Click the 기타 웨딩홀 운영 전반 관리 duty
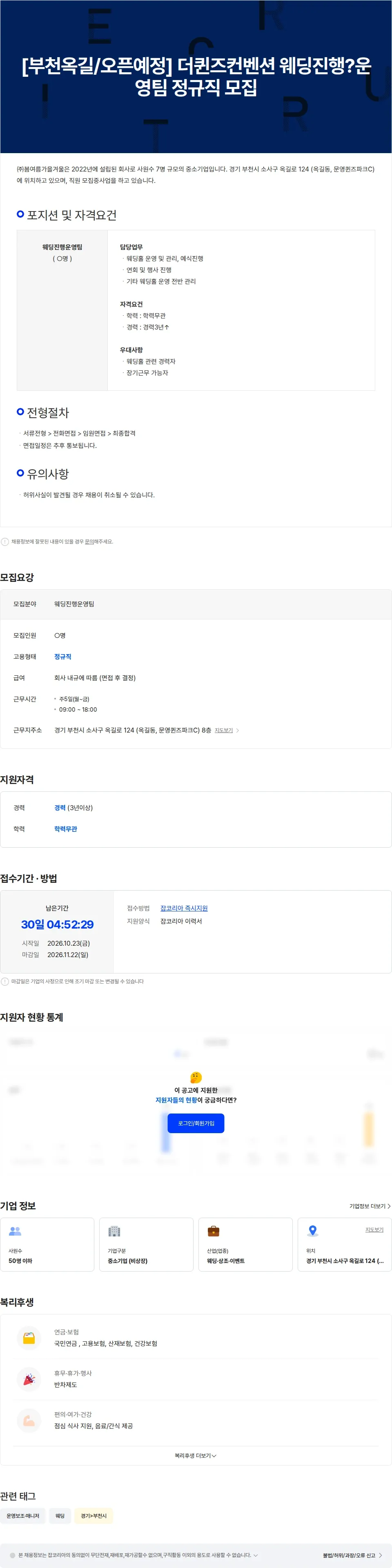Image resolution: width=392 pixels, height=1568 pixels. click(x=161, y=281)
